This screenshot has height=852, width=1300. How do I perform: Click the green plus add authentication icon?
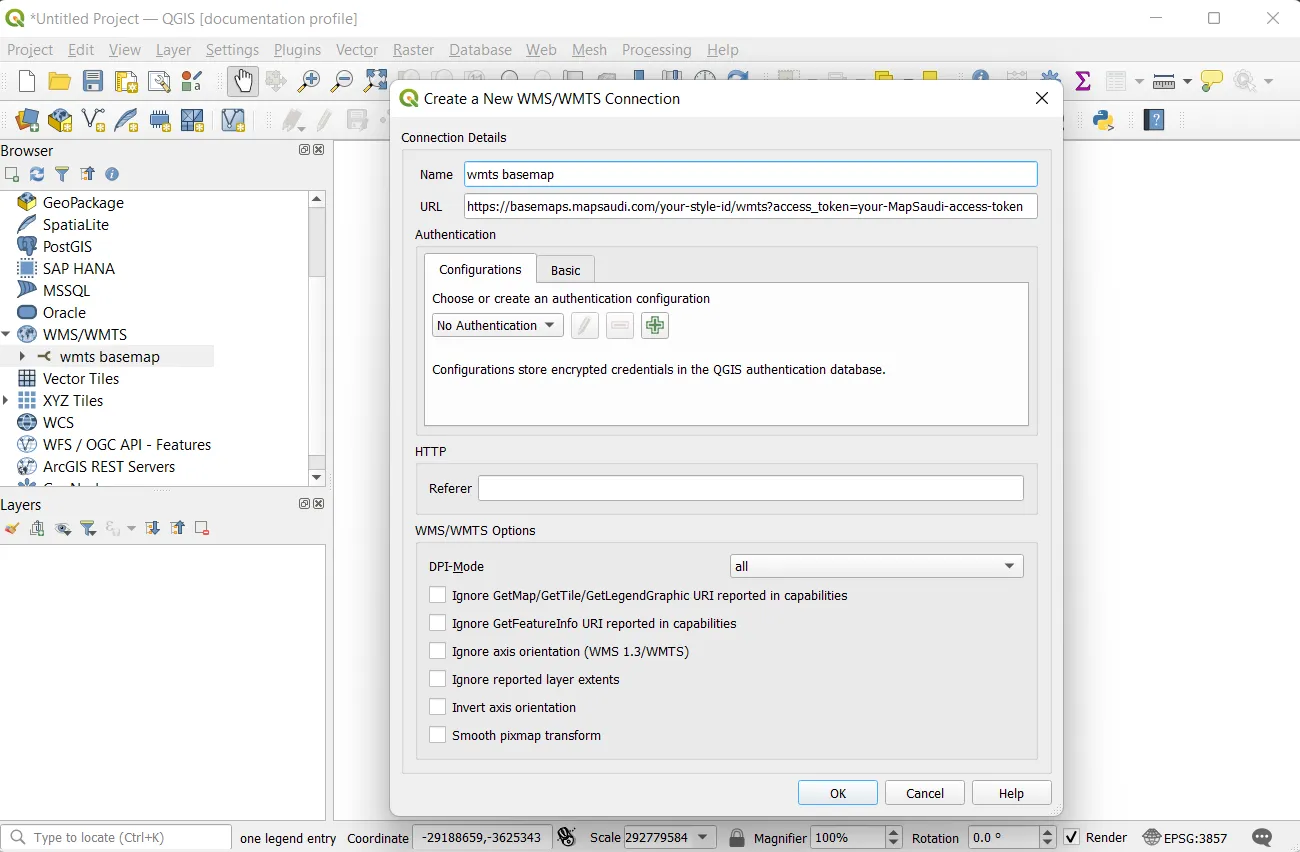pyautogui.click(x=655, y=326)
